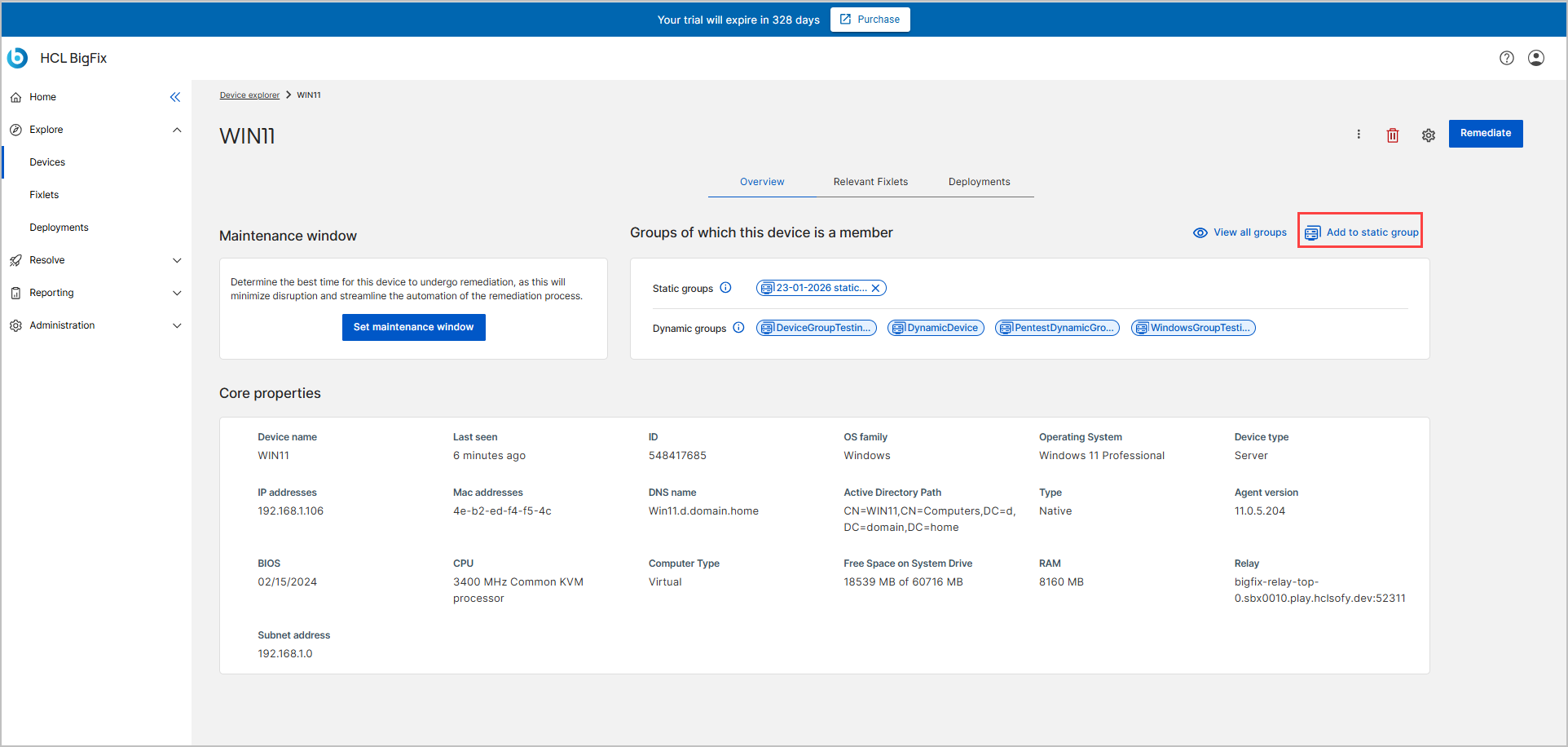Image resolution: width=1568 pixels, height=747 pixels.
Task: Expand the Reporting menu section
Action: 177,293
